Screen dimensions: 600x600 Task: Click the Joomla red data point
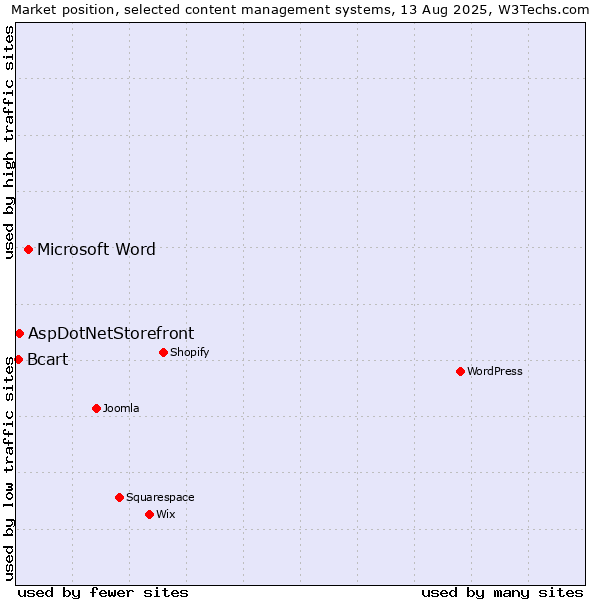(96, 408)
